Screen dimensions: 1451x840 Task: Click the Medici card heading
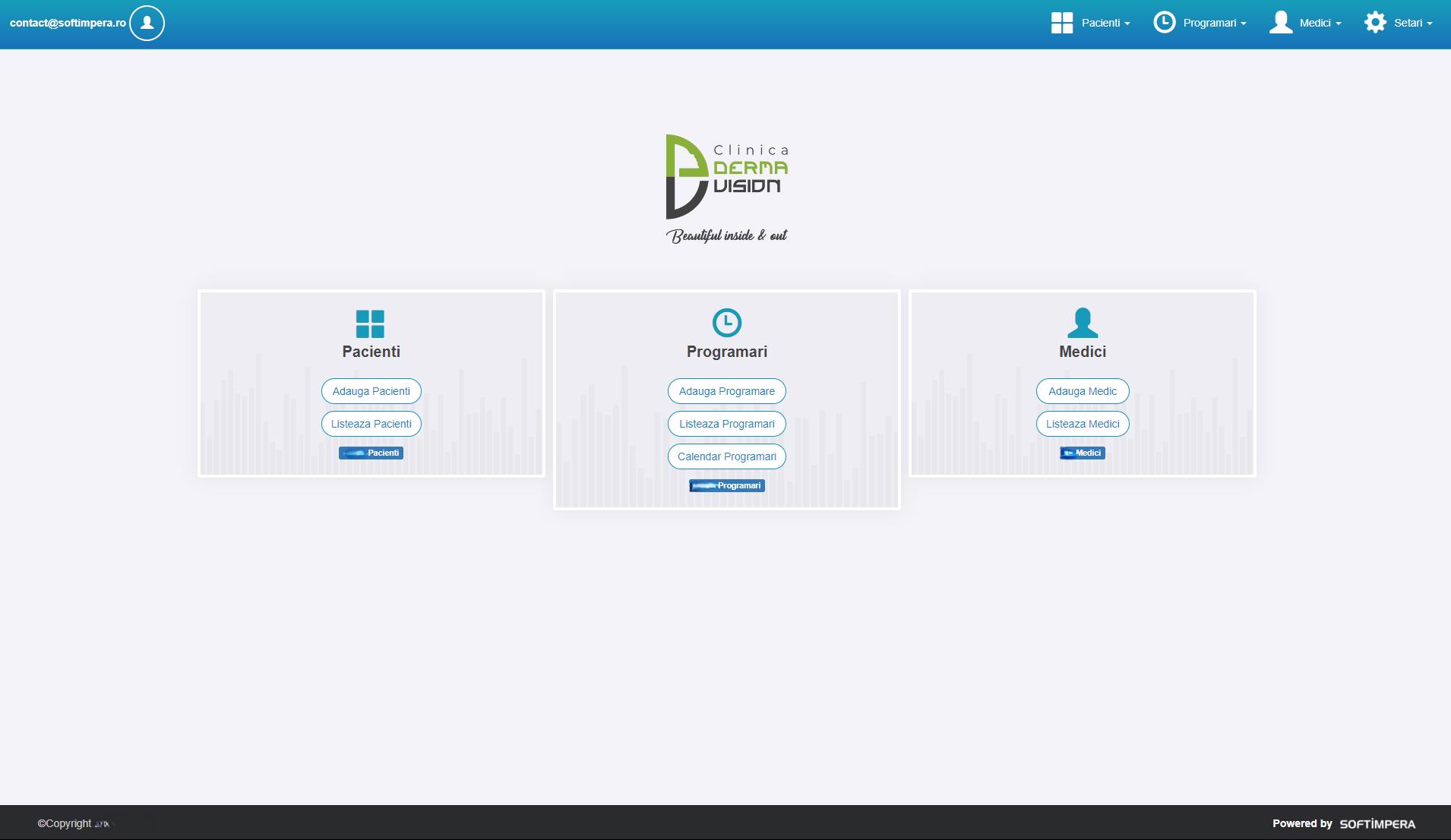pos(1083,352)
